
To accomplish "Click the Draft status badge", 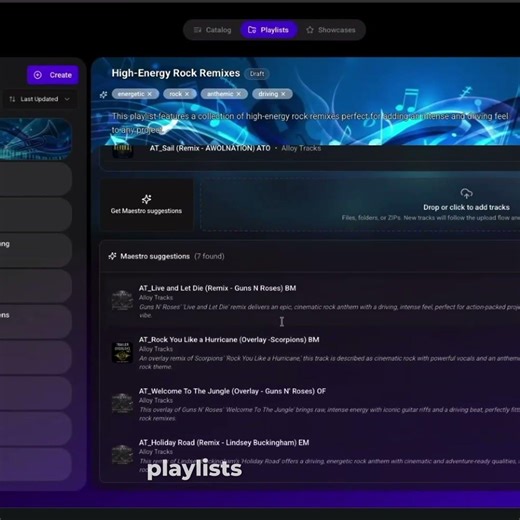I will (x=257, y=74).
